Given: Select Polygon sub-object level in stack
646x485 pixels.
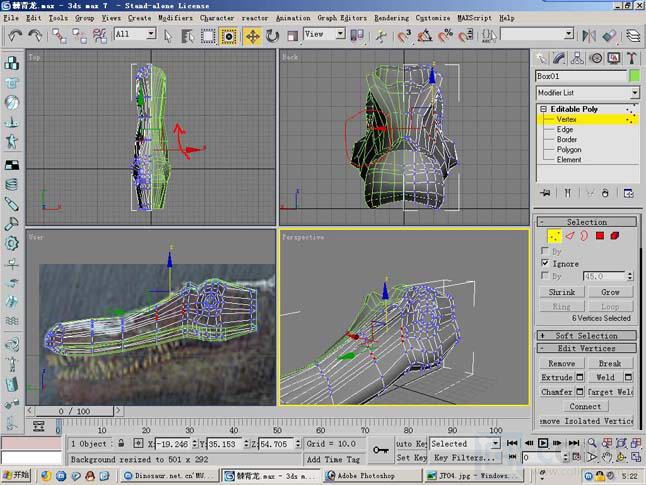Looking at the screenshot, I should [569, 150].
